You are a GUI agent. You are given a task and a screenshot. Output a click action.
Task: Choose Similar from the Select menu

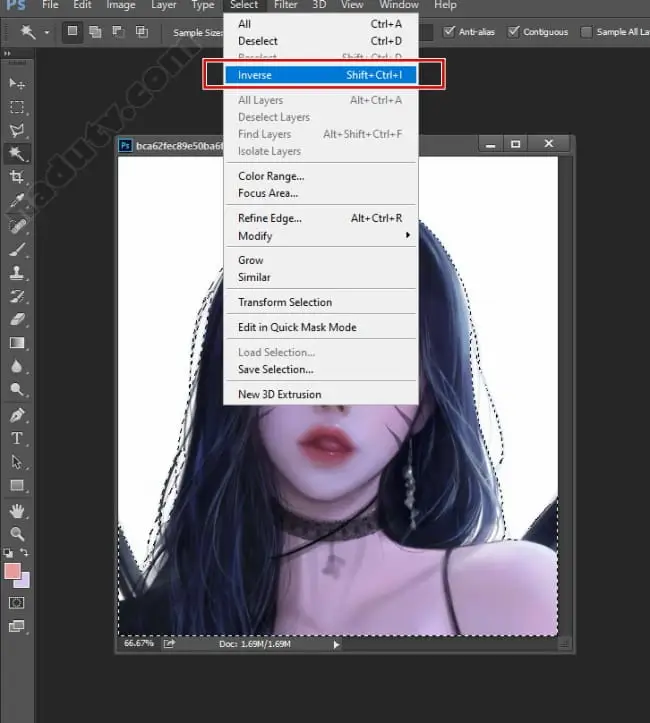[x=321, y=277]
